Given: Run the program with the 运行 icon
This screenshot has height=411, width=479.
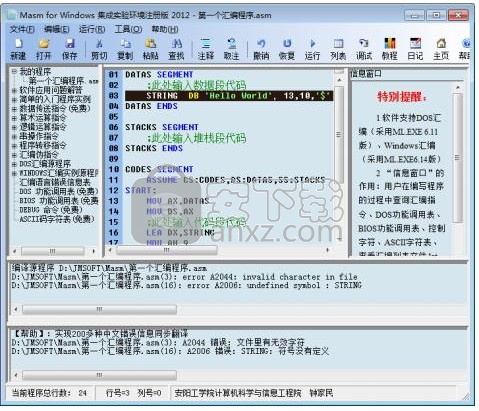Looking at the screenshot, I should 312,49.
